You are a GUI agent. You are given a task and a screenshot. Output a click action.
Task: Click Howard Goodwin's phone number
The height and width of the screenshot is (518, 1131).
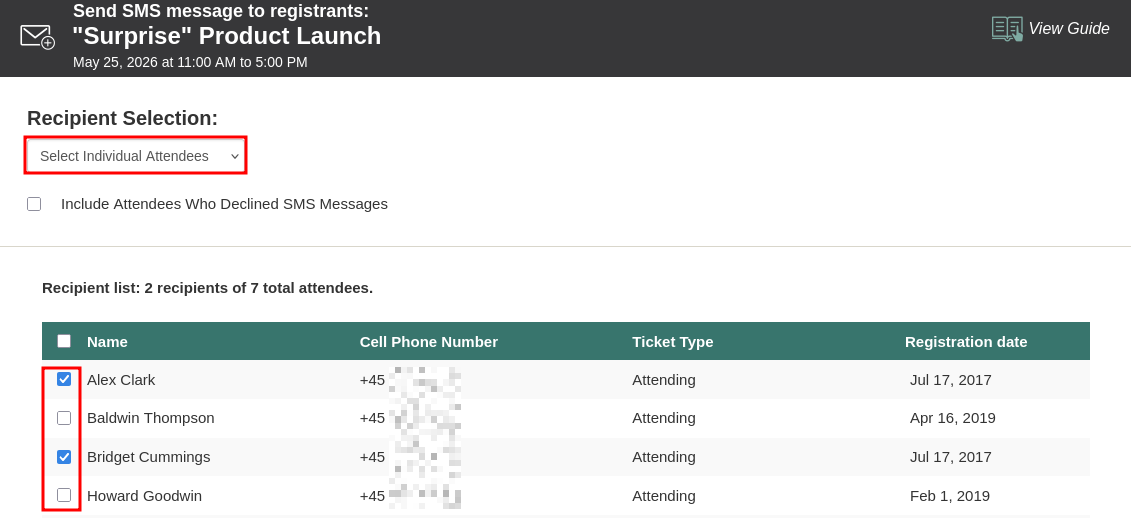pos(409,495)
